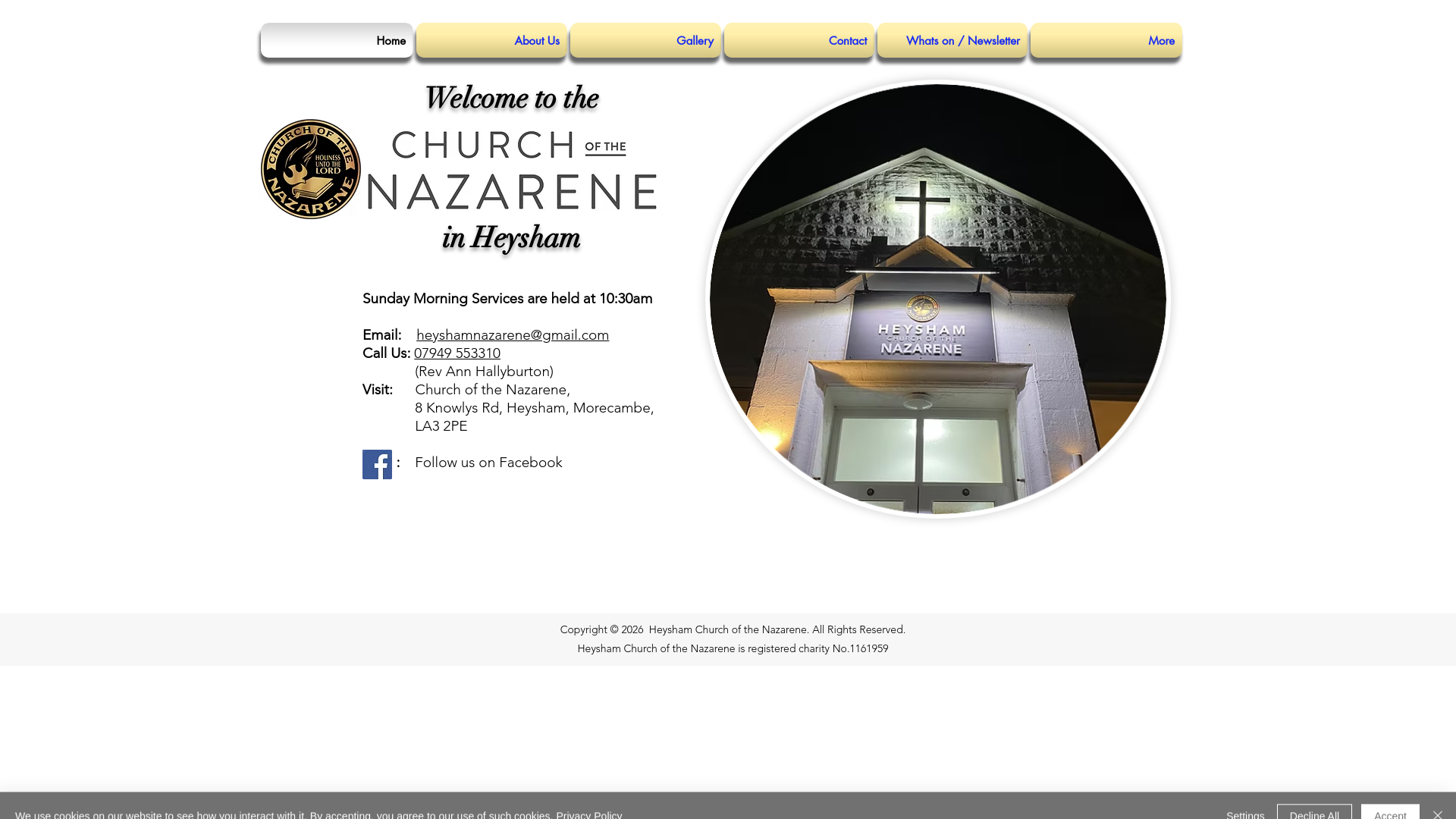The height and width of the screenshot is (819, 1456).
Task: Click the 'in Heysham' heading
Action: tap(511, 238)
